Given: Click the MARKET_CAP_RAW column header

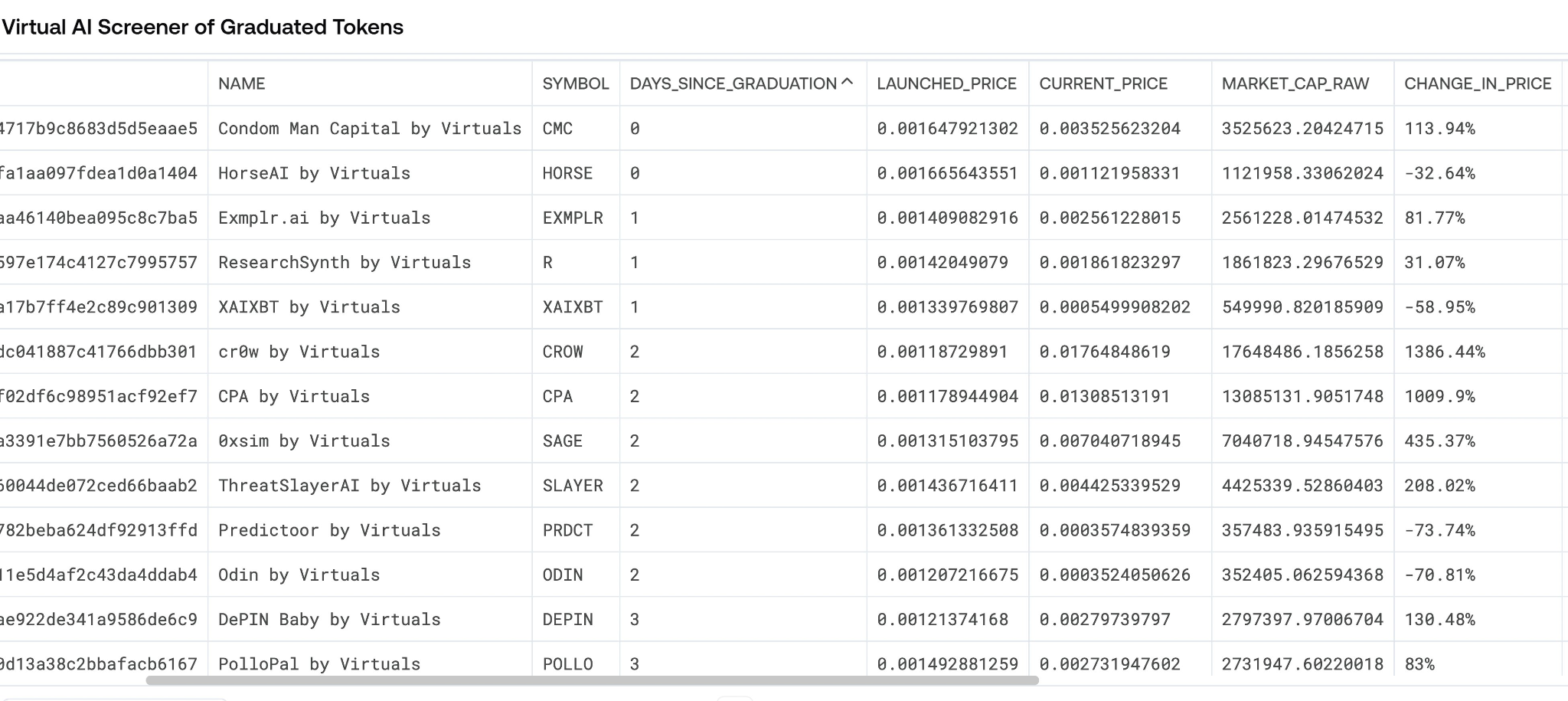Looking at the screenshot, I should (1295, 84).
